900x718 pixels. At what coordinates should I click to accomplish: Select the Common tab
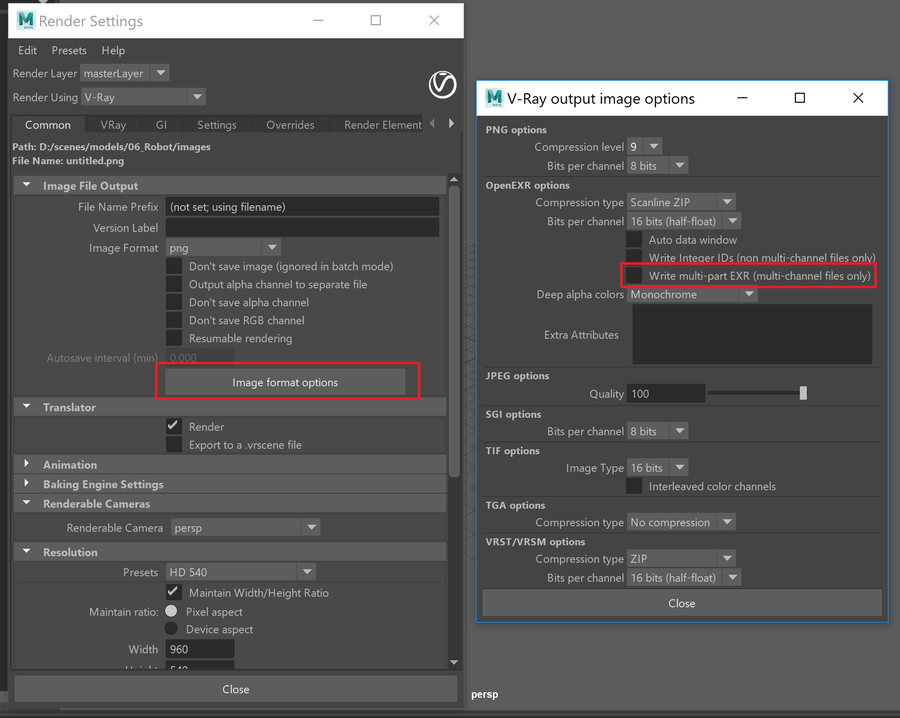(x=48, y=125)
